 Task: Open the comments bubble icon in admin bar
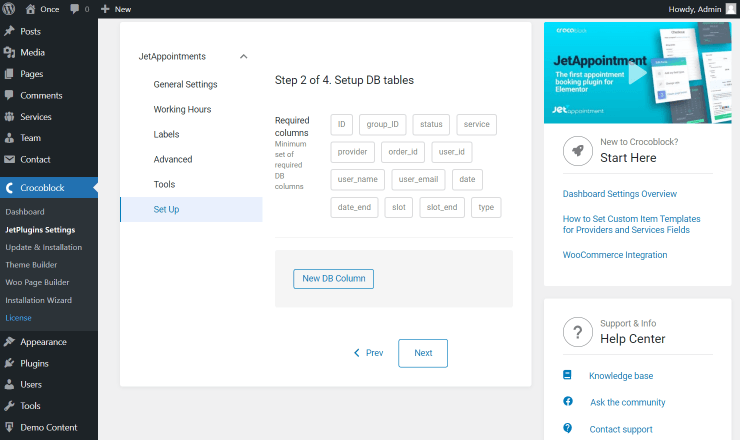point(76,9)
